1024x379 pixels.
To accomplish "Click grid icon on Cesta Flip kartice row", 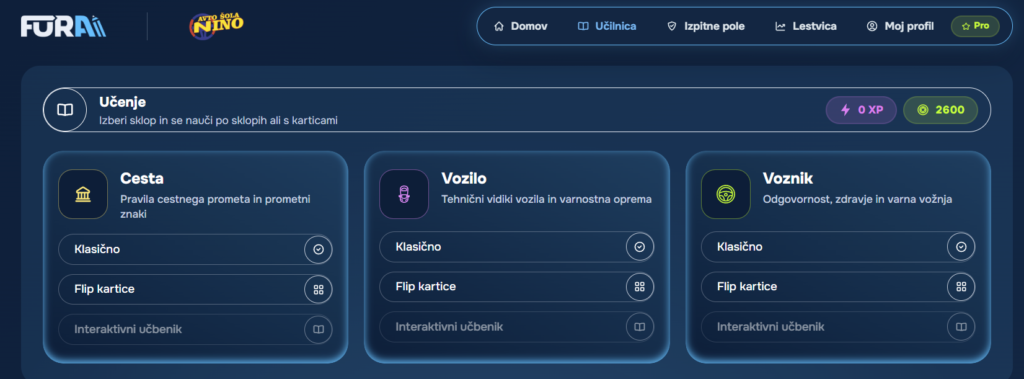I will 319,289.
